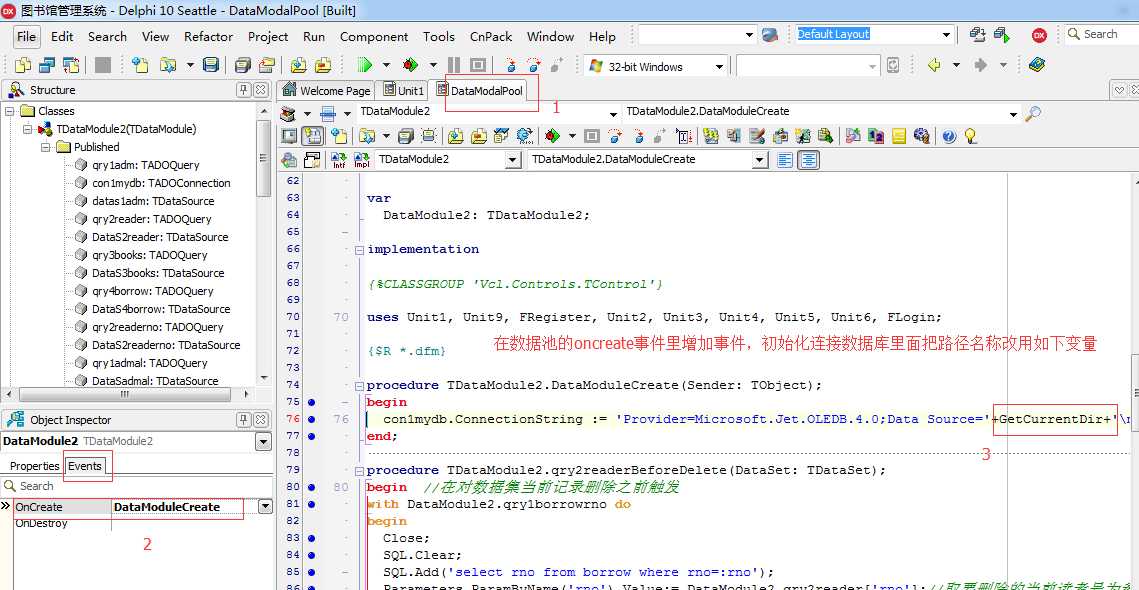Click the Save desktop layout icon

click(x=978, y=35)
